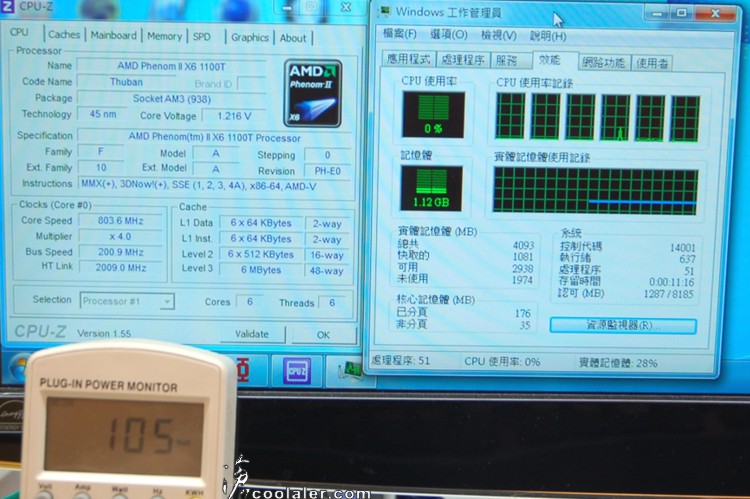Select the 效能 tab in Task Manager

coord(550,59)
